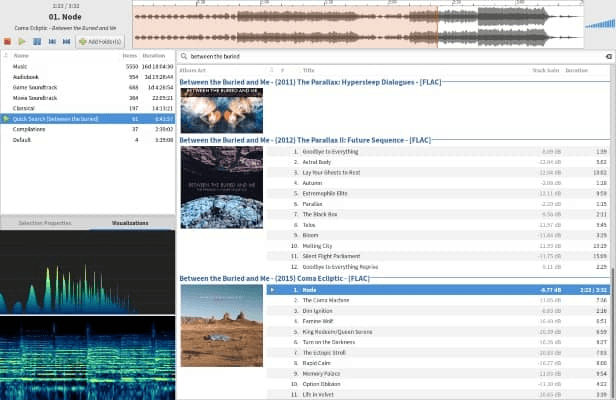616x400 pixels.
Task: Select the Quick Search playlist row
Action: click(x=88, y=119)
